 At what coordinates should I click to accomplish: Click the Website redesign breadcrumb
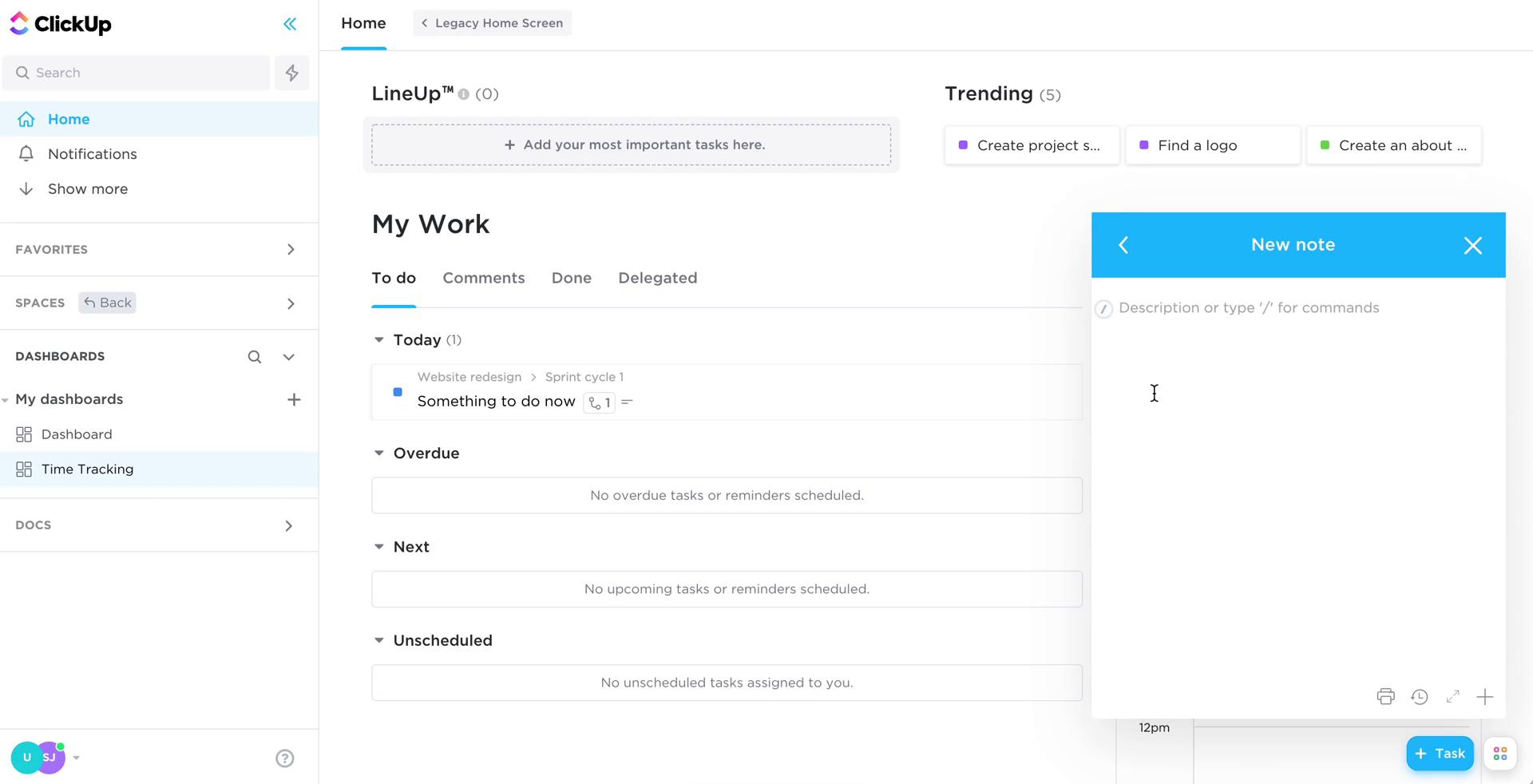click(469, 377)
